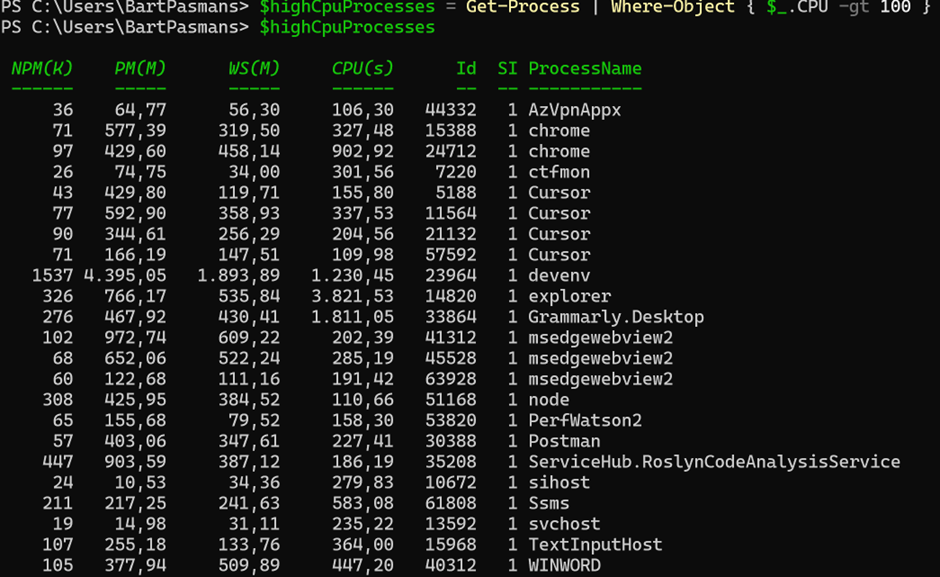Image resolution: width=940 pixels, height=577 pixels.
Task: Select Cursor name in row with Id 11564
Action: (x=559, y=214)
